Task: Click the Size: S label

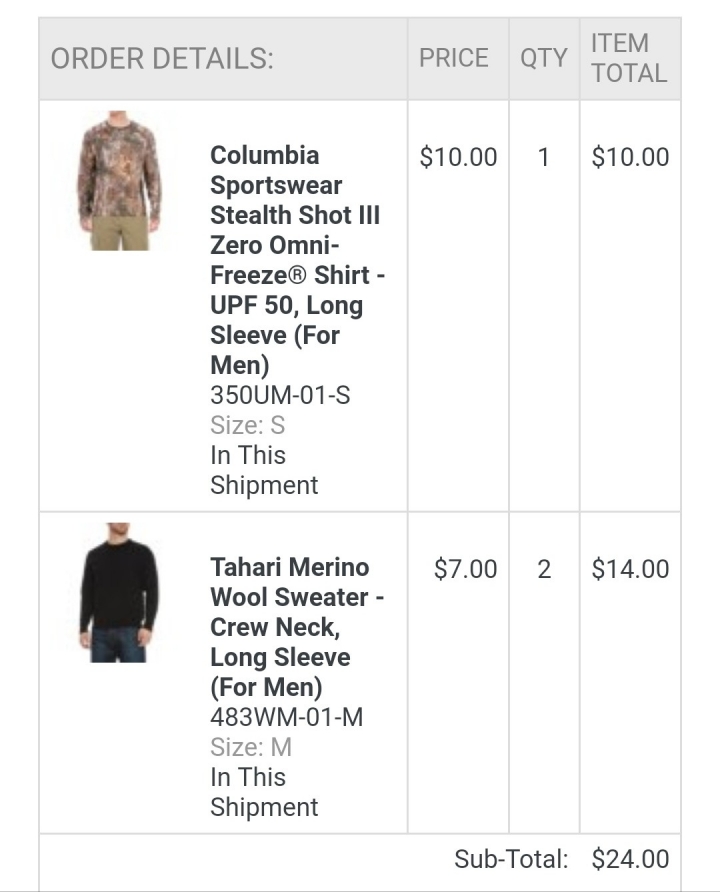Action: [247, 425]
